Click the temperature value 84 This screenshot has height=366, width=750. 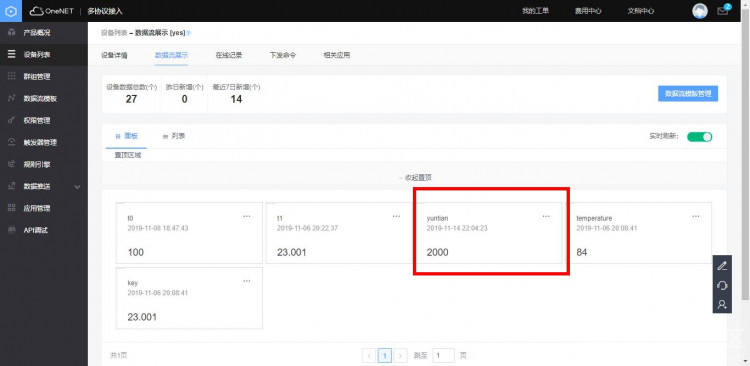pos(582,252)
